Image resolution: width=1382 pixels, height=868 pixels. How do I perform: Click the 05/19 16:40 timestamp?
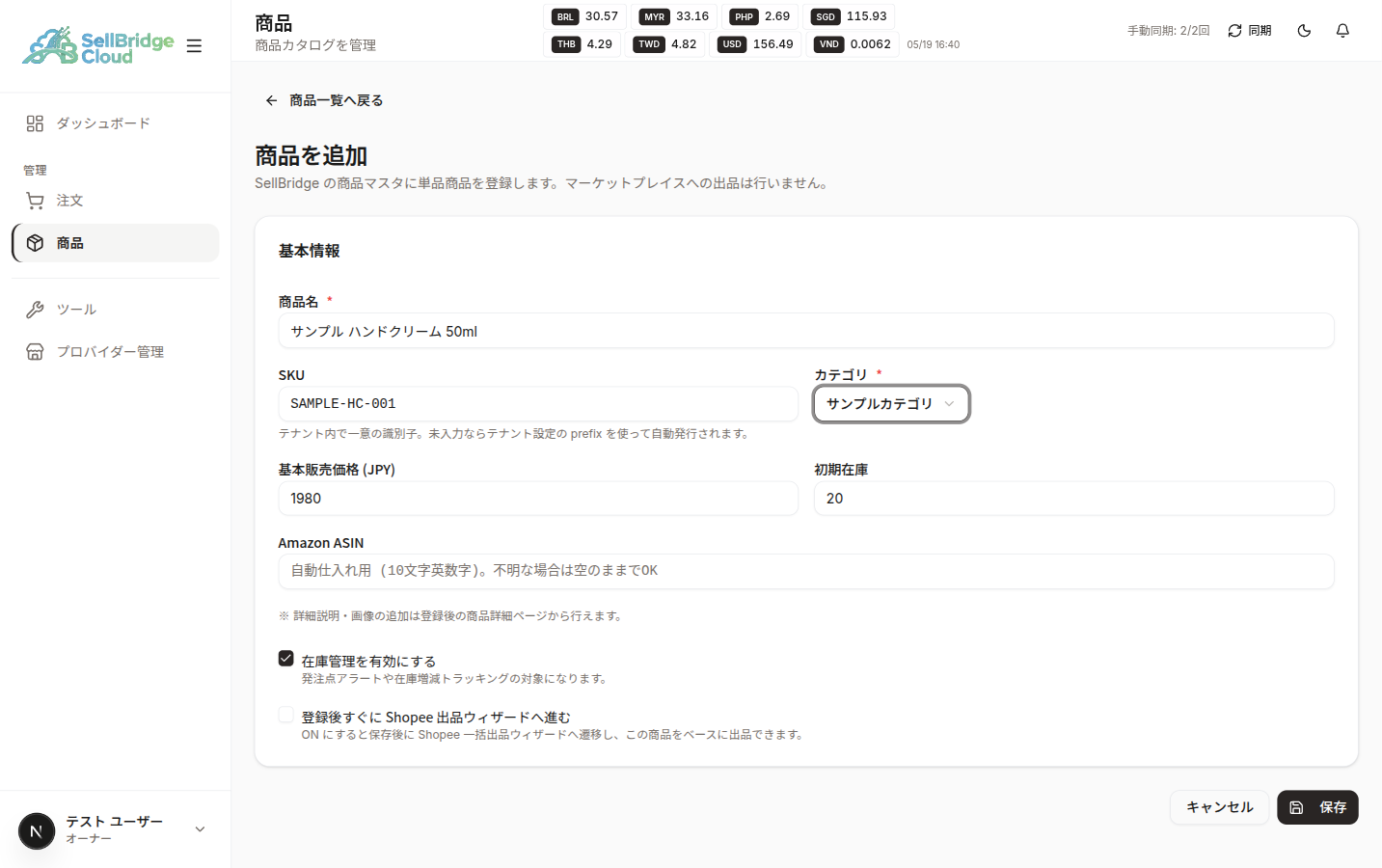click(x=933, y=45)
